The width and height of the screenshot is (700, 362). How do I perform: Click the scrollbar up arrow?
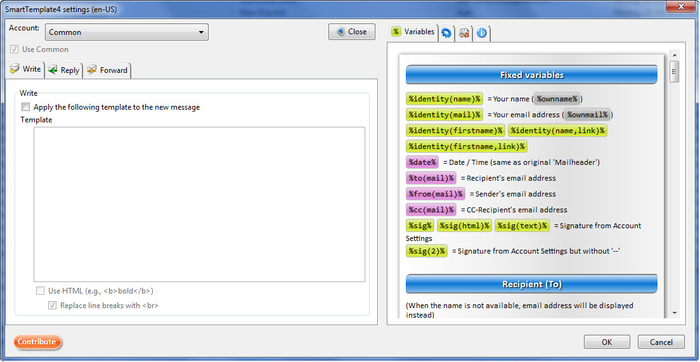coord(674,55)
